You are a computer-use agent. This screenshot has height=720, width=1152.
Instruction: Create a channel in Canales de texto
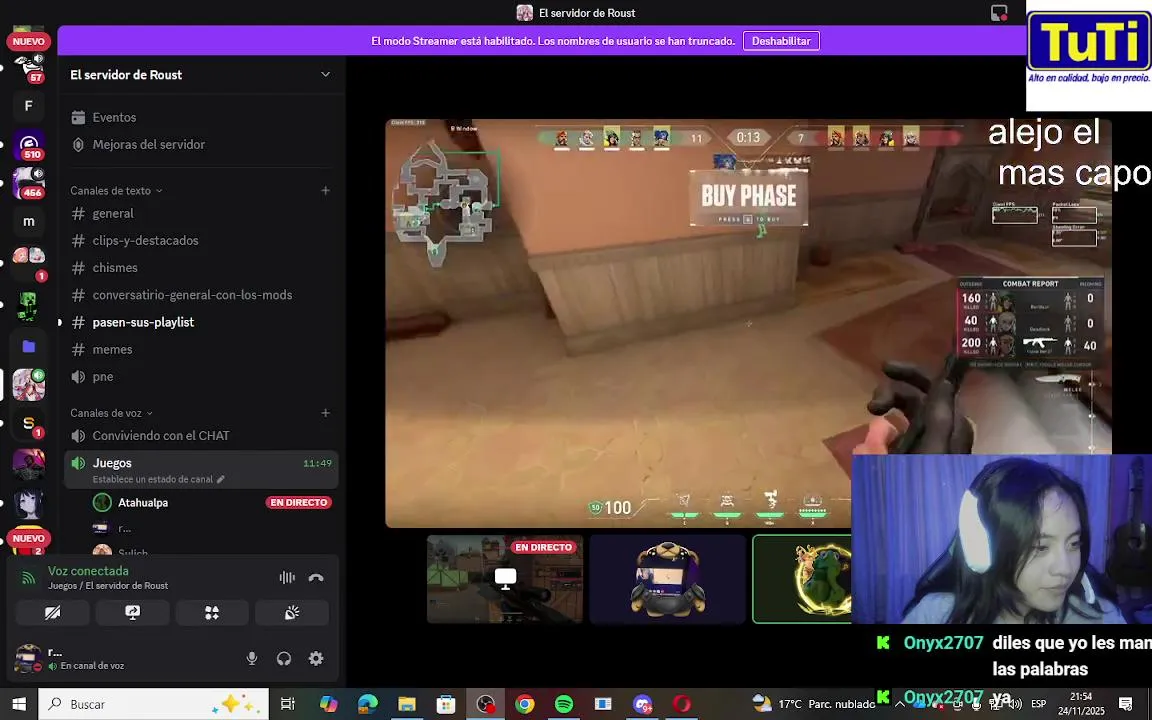pyautogui.click(x=325, y=190)
